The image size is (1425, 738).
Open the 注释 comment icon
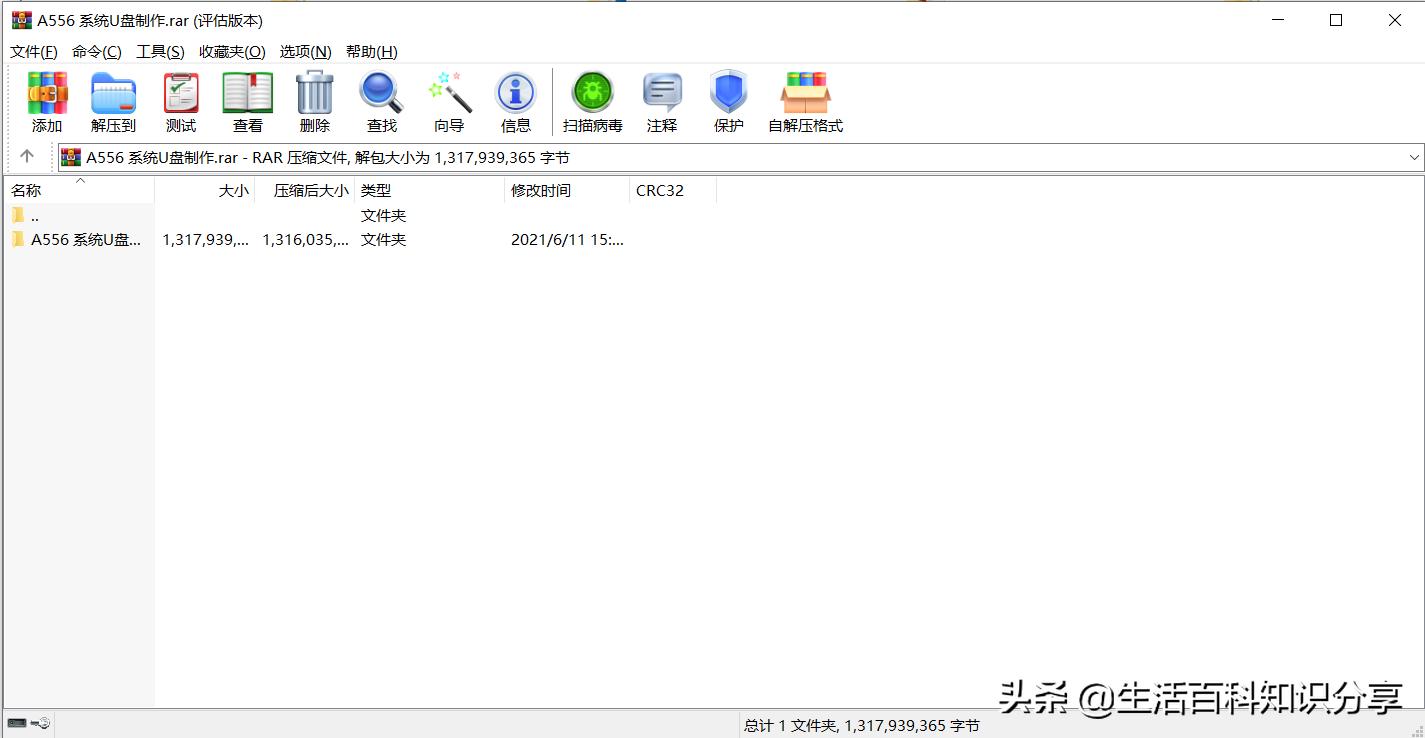[661, 100]
